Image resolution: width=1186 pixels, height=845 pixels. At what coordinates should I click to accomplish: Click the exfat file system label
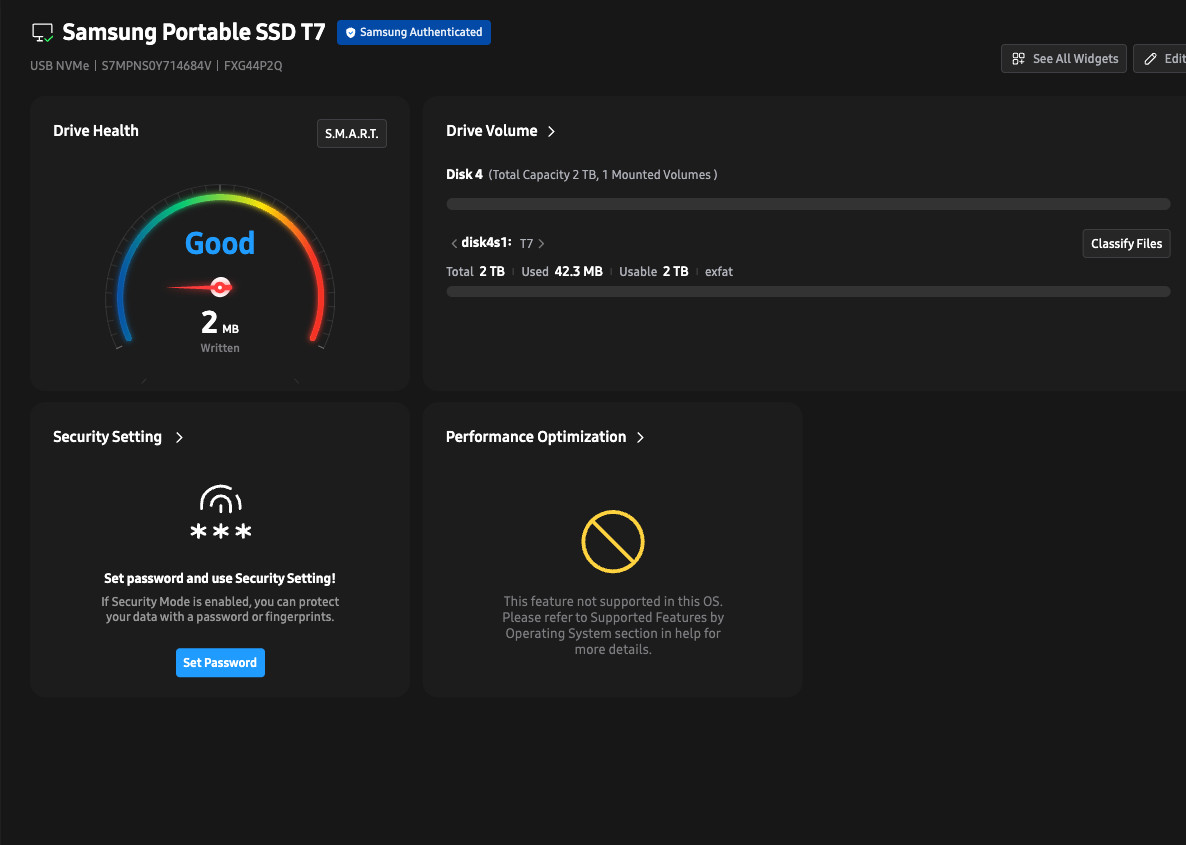point(719,272)
